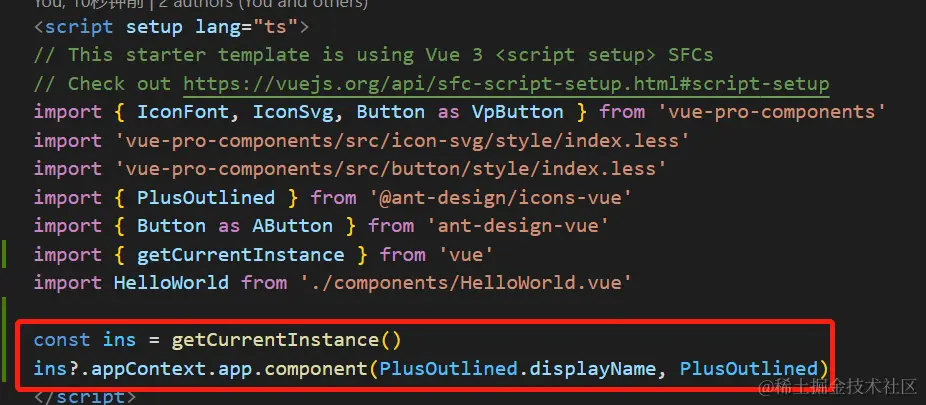Click the VpButton alias name
926x405 pixels.
pos(517,112)
